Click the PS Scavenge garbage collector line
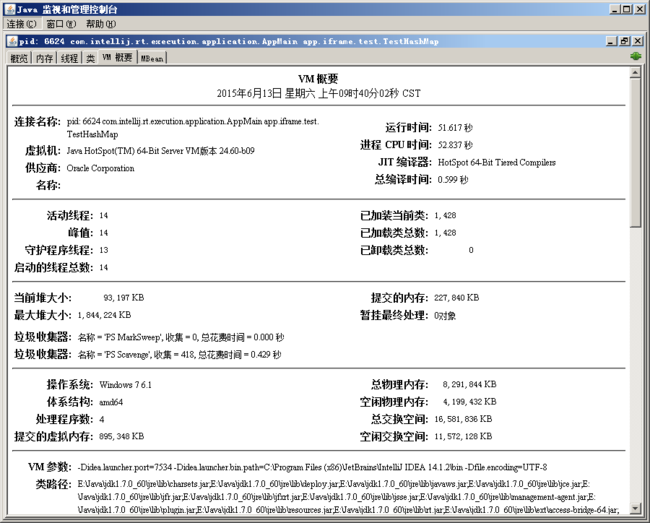The height and width of the screenshot is (523, 650). point(179,355)
